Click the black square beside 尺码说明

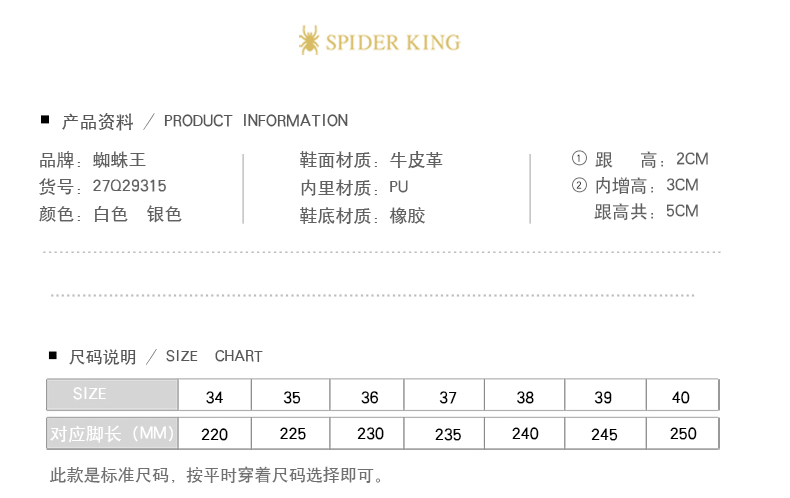coord(53,355)
